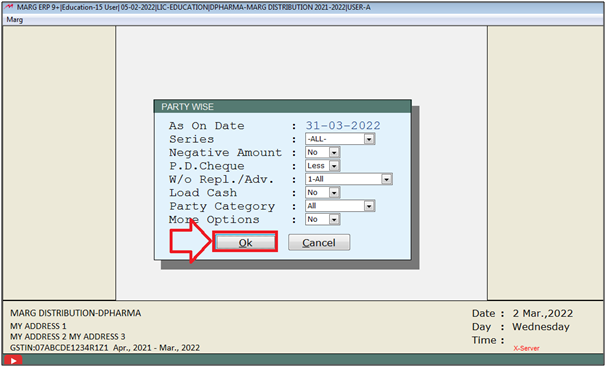Click the MY ADDRESS 2 MY ADDRESS 3 line
Screen dimensions: 607x367
68,336
